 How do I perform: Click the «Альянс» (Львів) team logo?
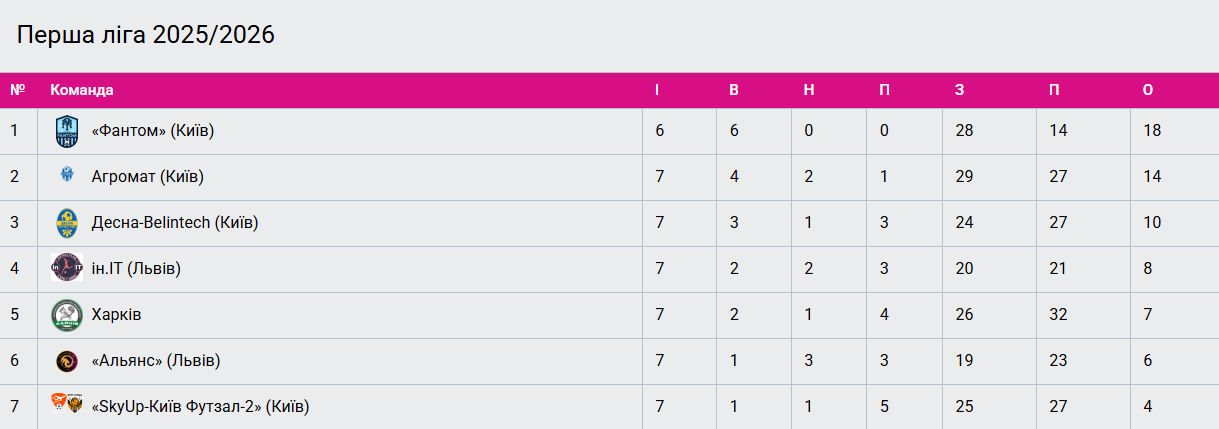tap(67, 360)
